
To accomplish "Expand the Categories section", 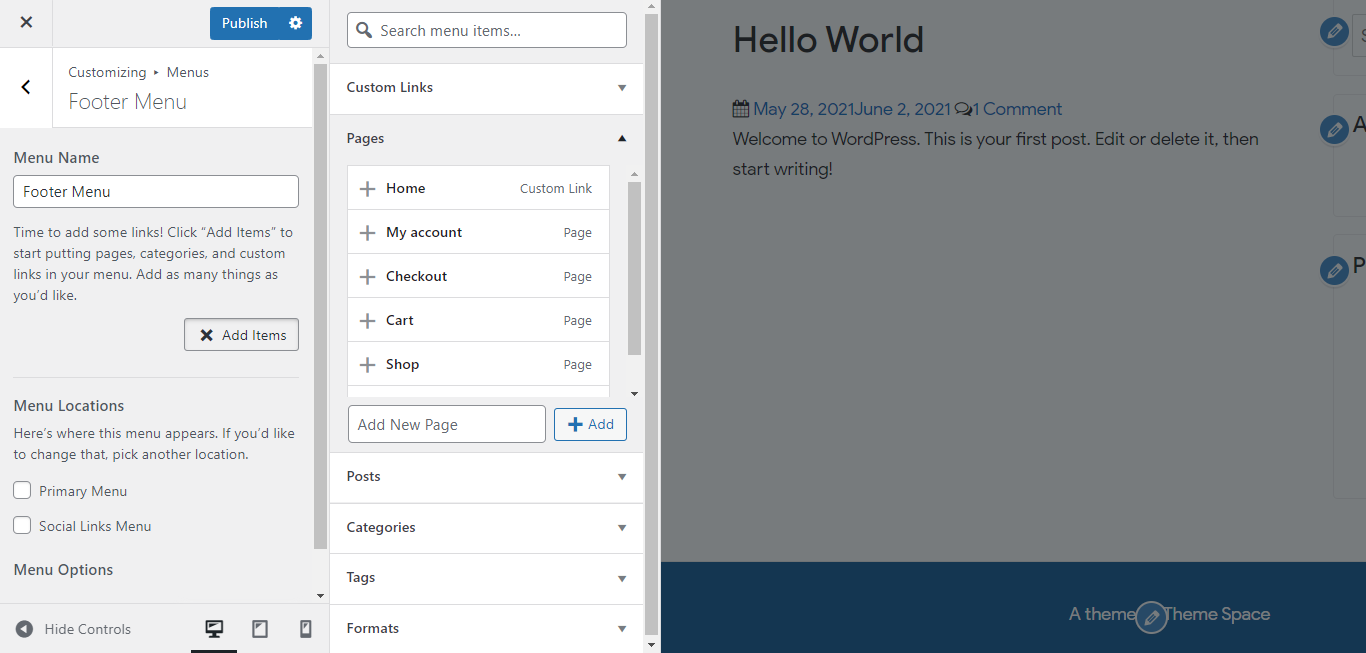I will point(486,528).
